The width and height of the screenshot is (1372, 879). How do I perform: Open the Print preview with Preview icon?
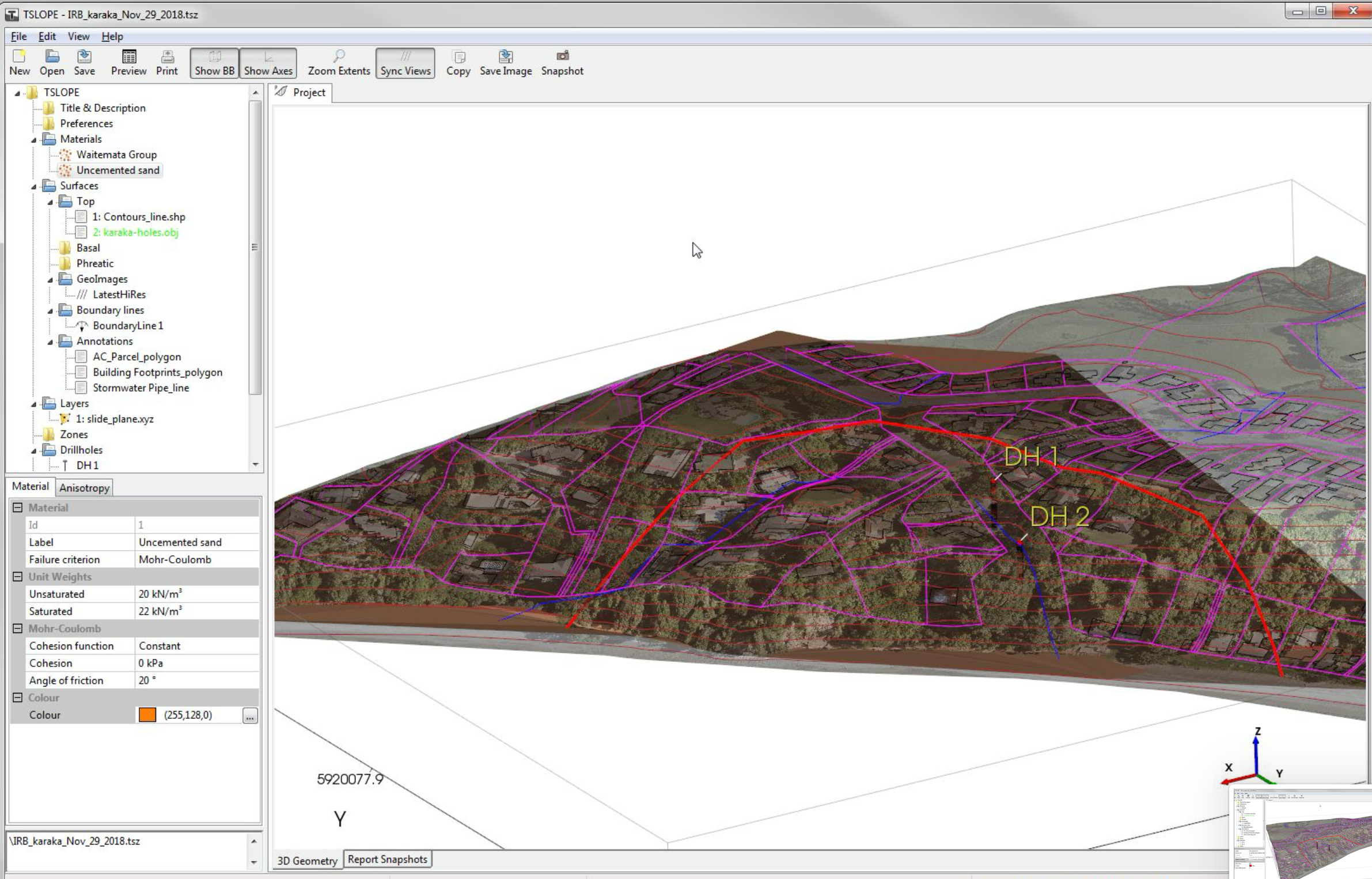tap(128, 62)
